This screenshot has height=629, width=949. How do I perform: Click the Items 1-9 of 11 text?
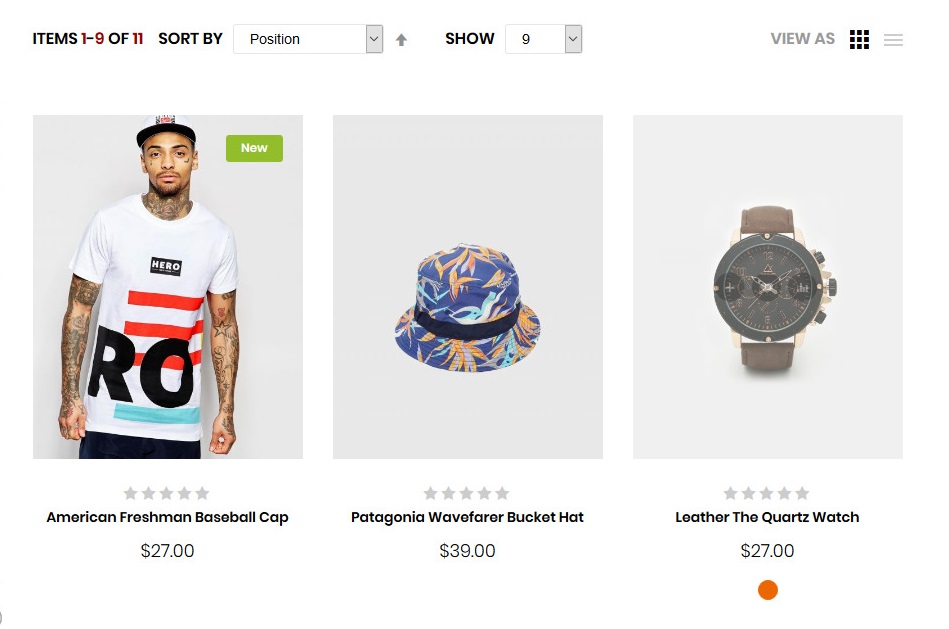(x=87, y=39)
